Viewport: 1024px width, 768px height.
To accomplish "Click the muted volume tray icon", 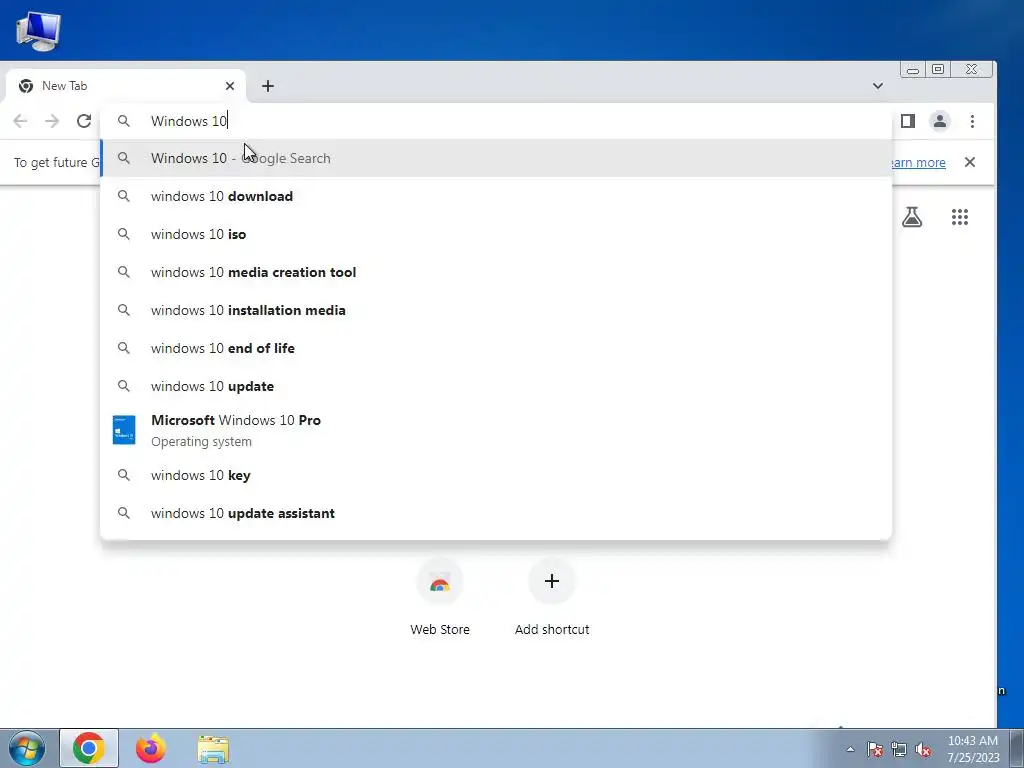I will click(923, 749).
